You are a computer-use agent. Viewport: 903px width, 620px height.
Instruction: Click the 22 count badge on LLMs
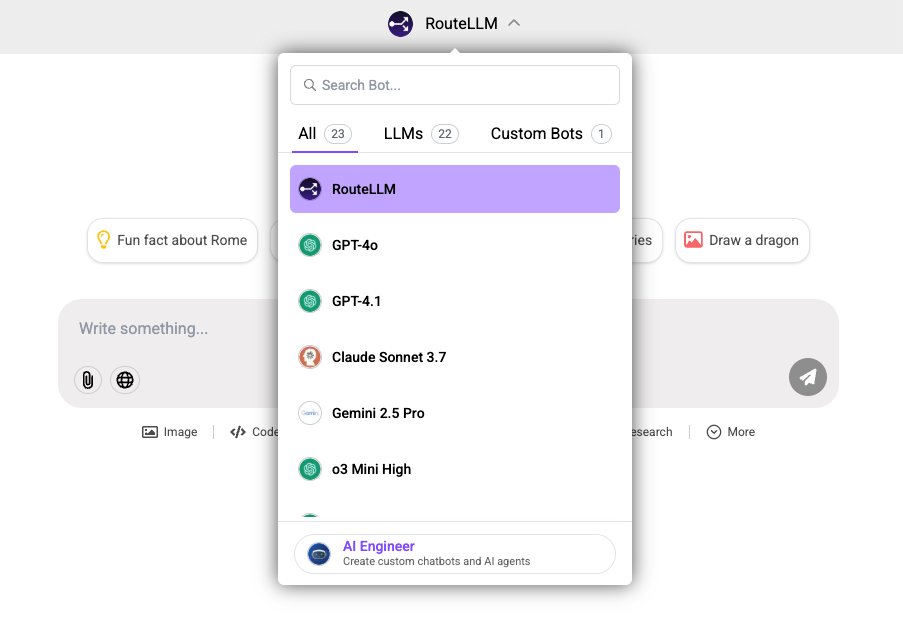tap(445, 134)
